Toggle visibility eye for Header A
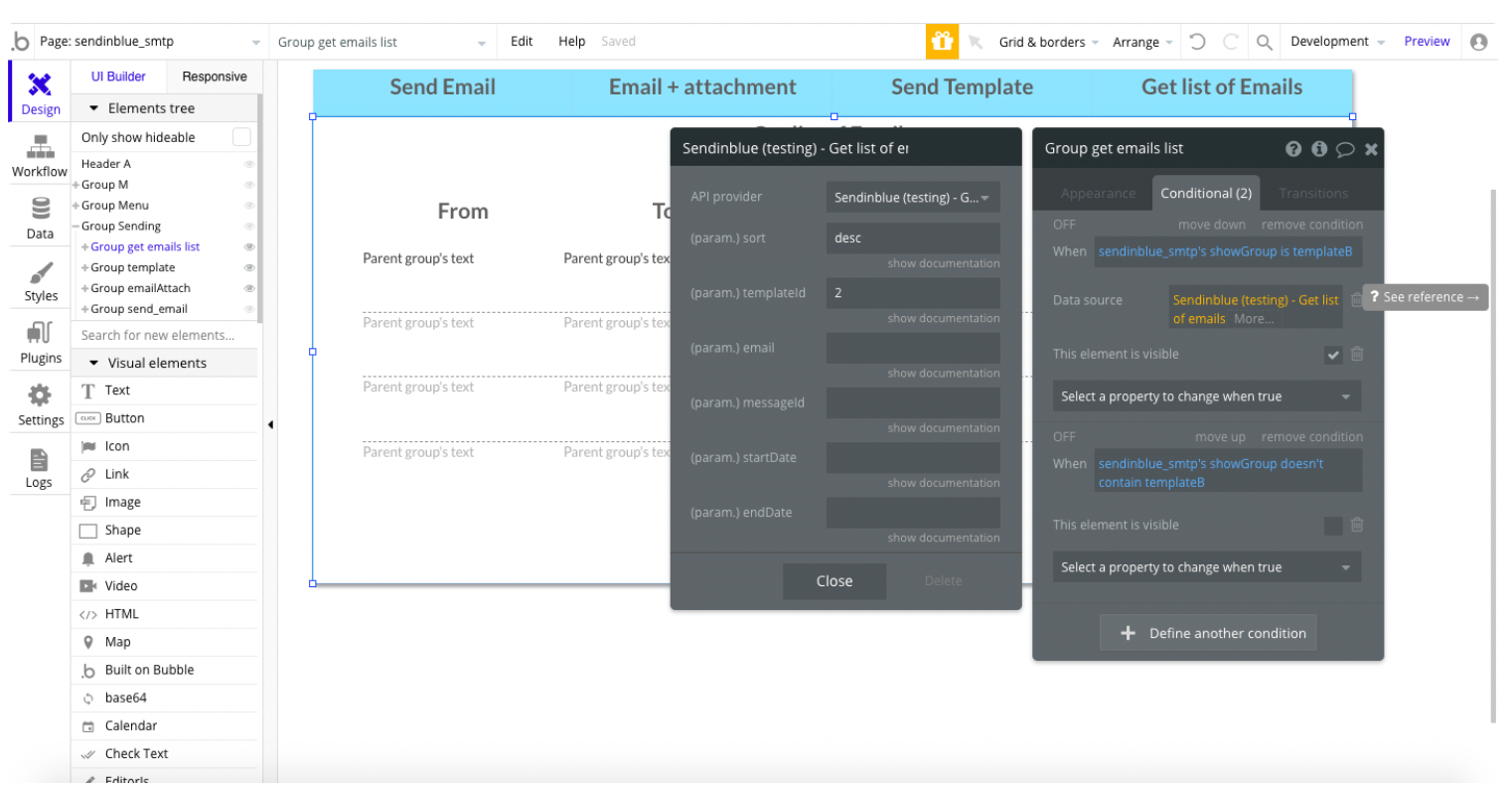1512x785 pixels. 249,164
